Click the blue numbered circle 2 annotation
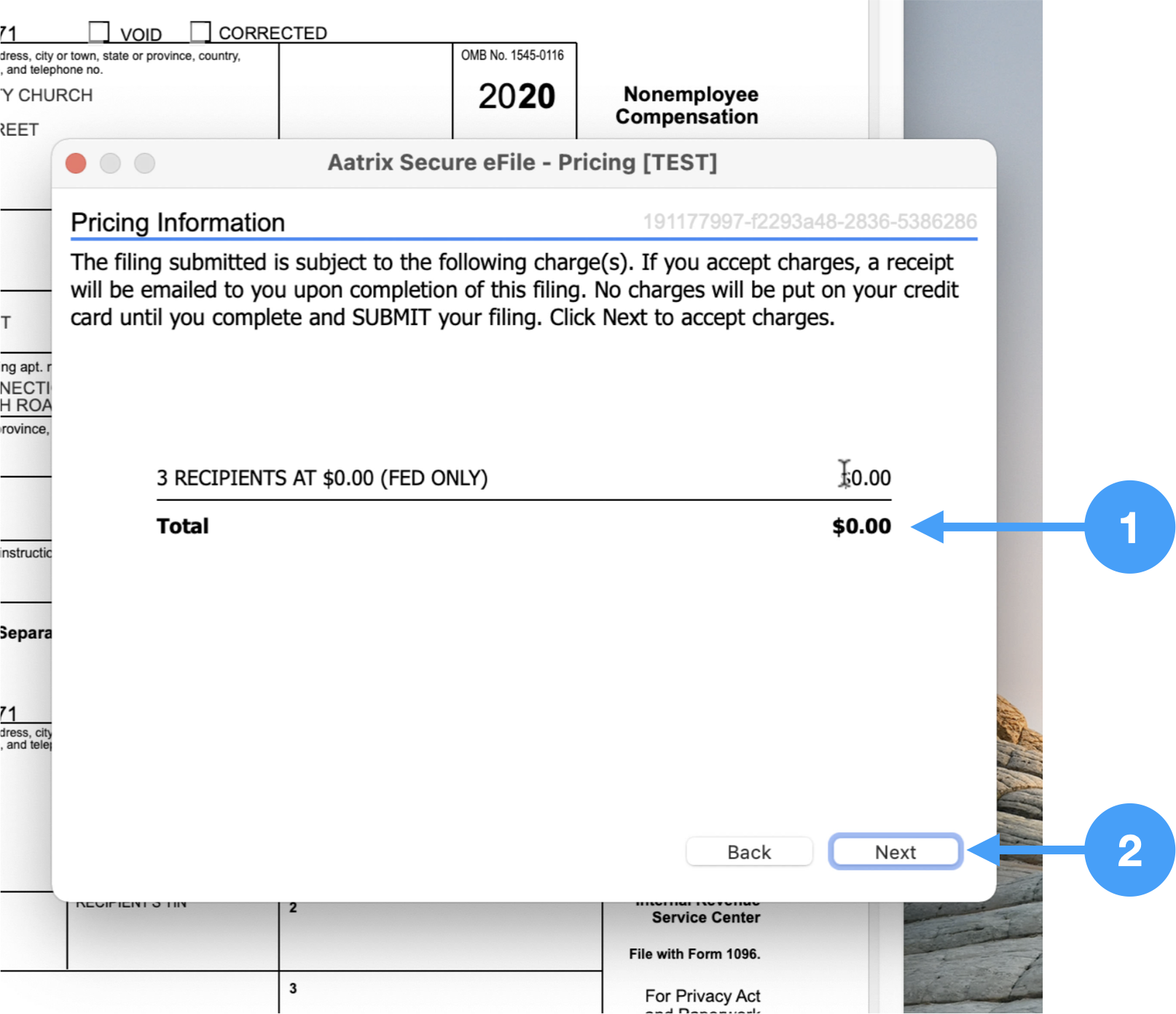Image resolution: width=1176 pixels, height=1014 pixels. click(x=1129, y=850)
